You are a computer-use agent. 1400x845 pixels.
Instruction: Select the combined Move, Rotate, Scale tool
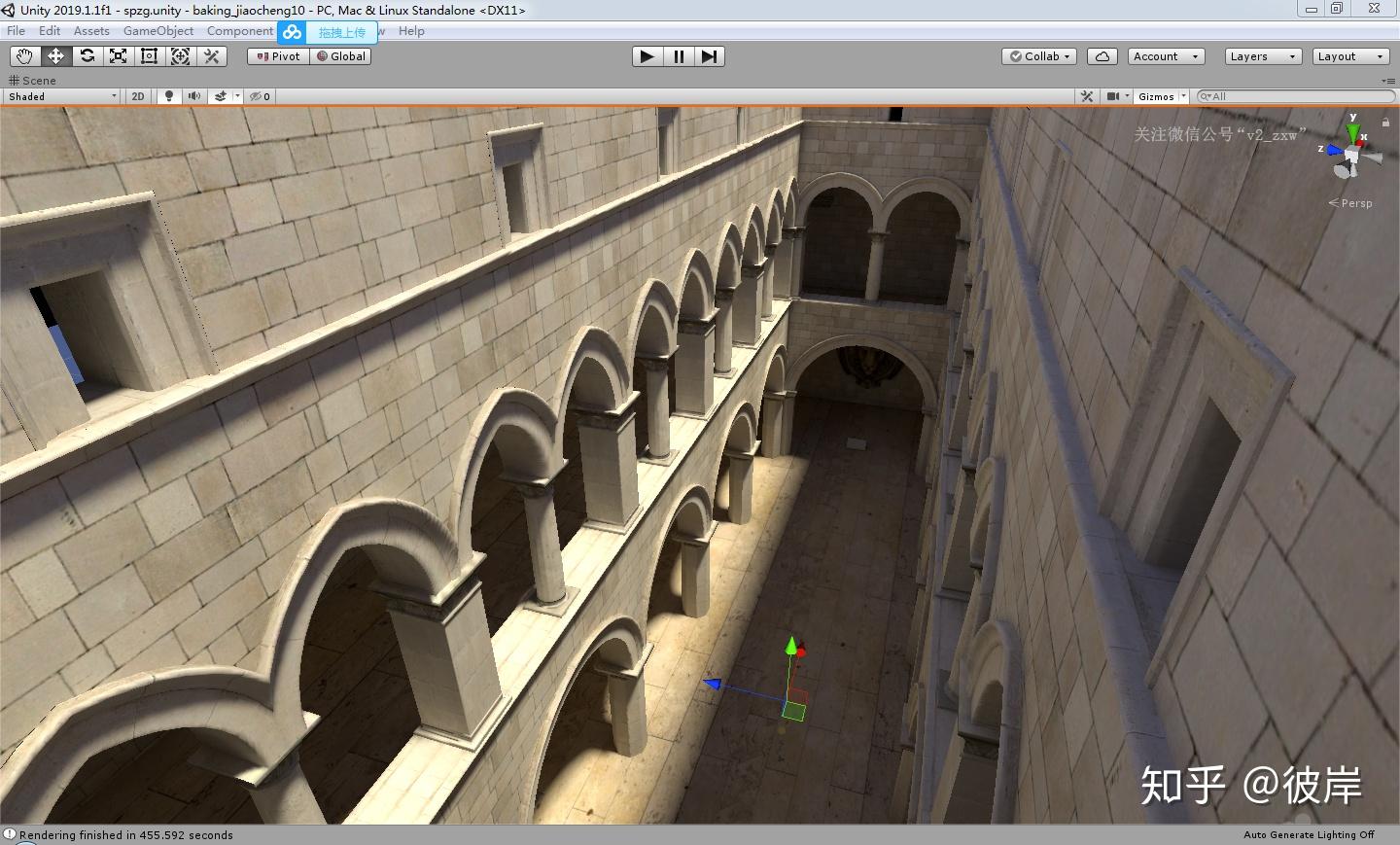tap(181, 56)
